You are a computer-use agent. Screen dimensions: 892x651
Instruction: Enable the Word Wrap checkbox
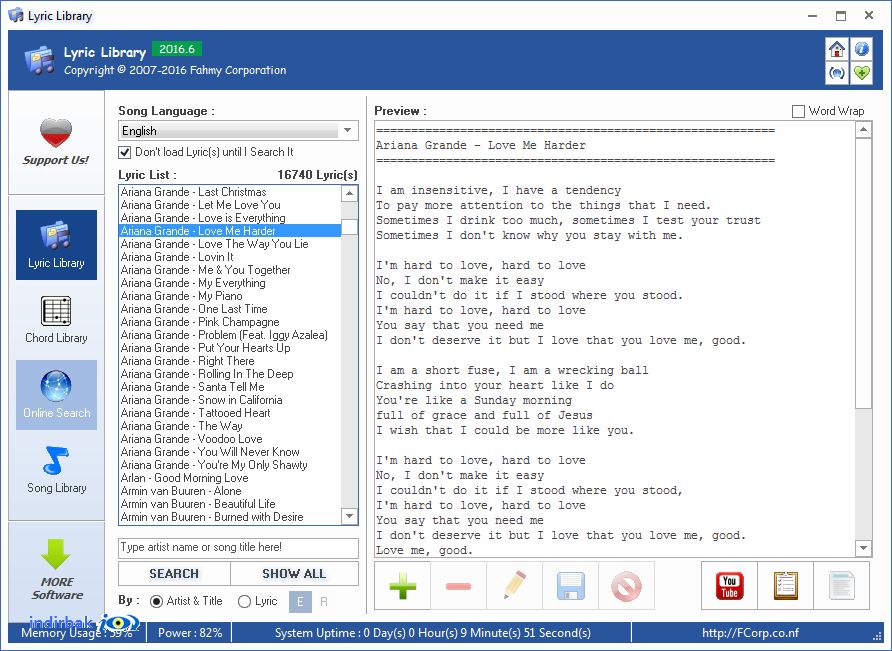[798, 111]
